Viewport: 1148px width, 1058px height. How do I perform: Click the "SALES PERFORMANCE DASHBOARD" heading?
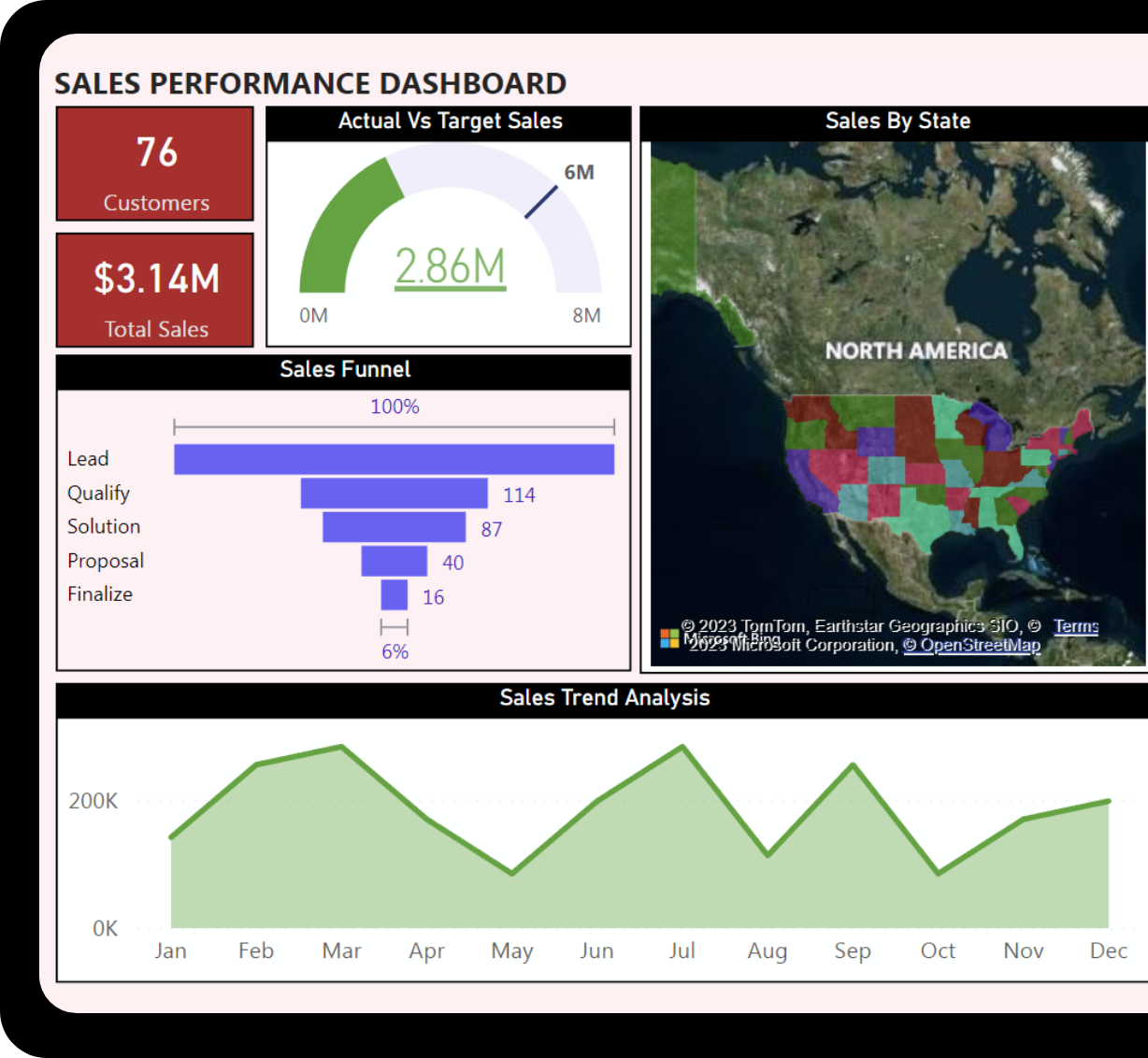click(310, 84)
